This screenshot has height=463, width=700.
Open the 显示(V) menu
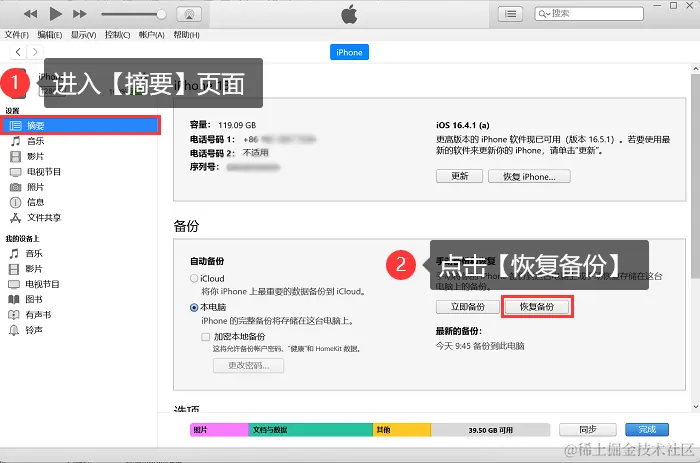pyautogui.click(x=83, y=35)
